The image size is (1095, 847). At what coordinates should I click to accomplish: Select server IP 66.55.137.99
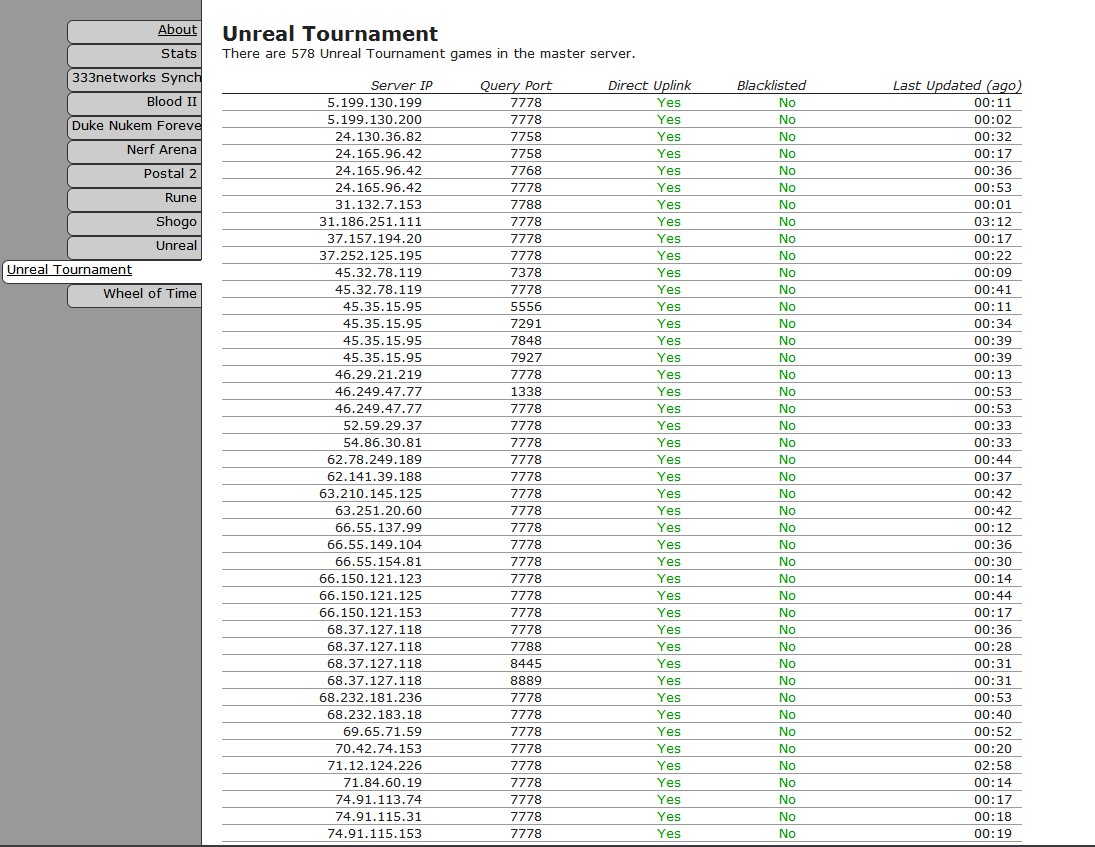point(379,527)
